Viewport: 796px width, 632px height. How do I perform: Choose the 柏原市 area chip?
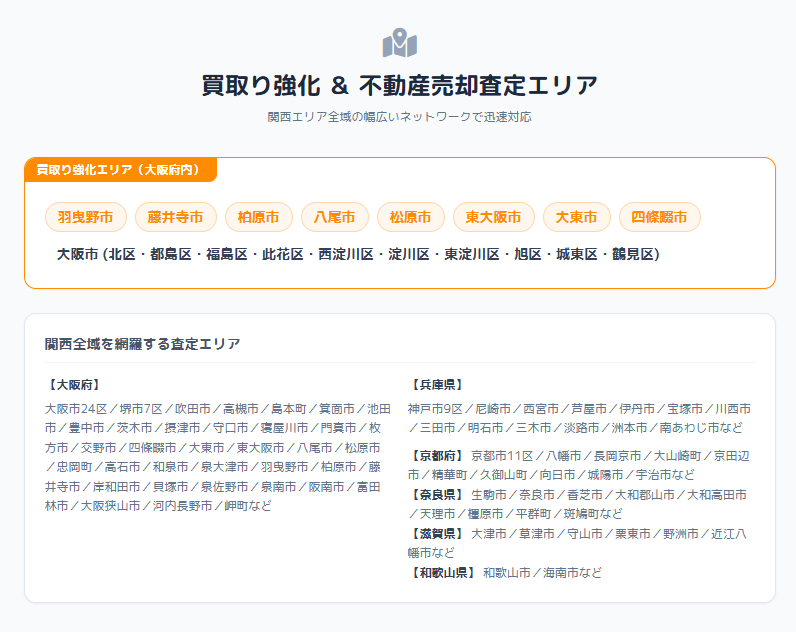258,217
